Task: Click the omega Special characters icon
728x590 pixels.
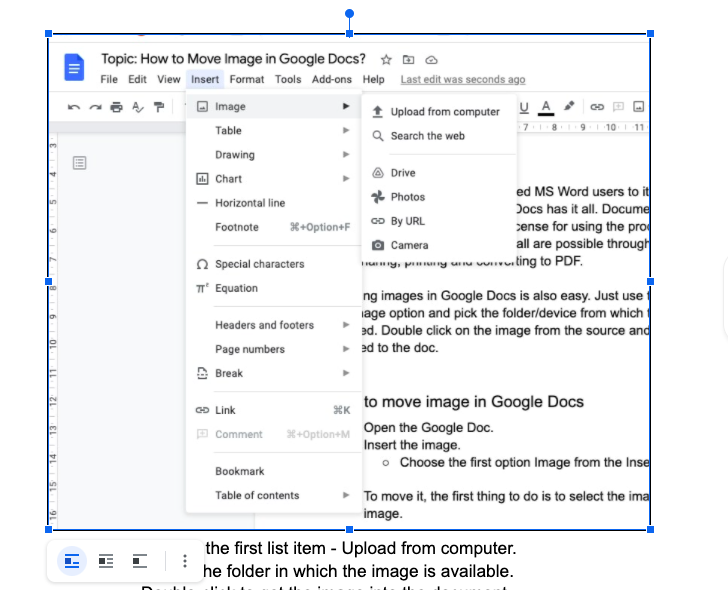Action: click(x=202, y=264)
